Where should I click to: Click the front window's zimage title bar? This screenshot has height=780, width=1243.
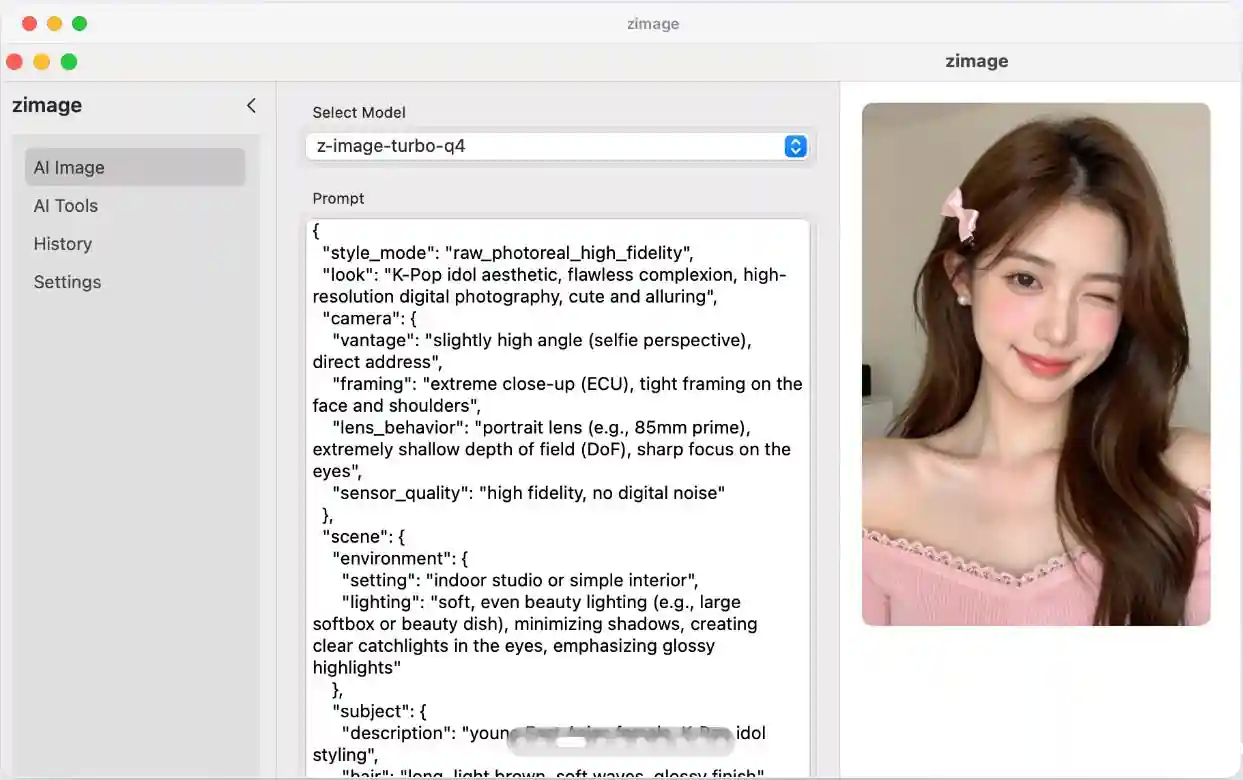tap(976, 61)
